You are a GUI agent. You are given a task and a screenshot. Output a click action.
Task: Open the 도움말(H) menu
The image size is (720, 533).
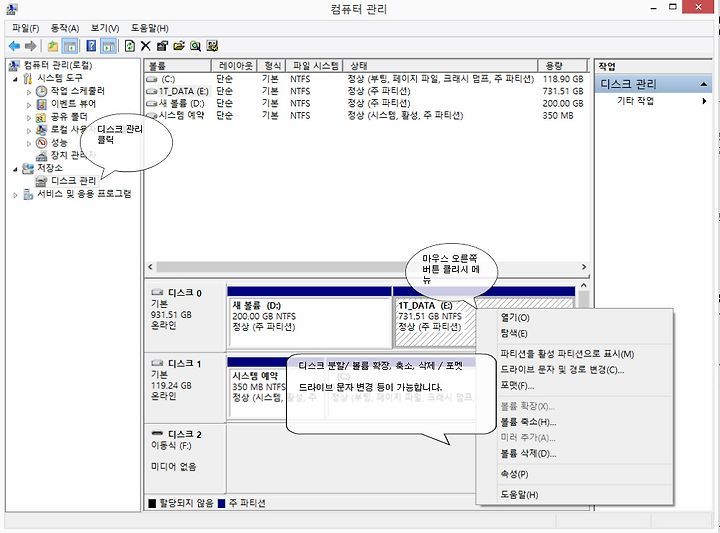click(x=150, y=28)
